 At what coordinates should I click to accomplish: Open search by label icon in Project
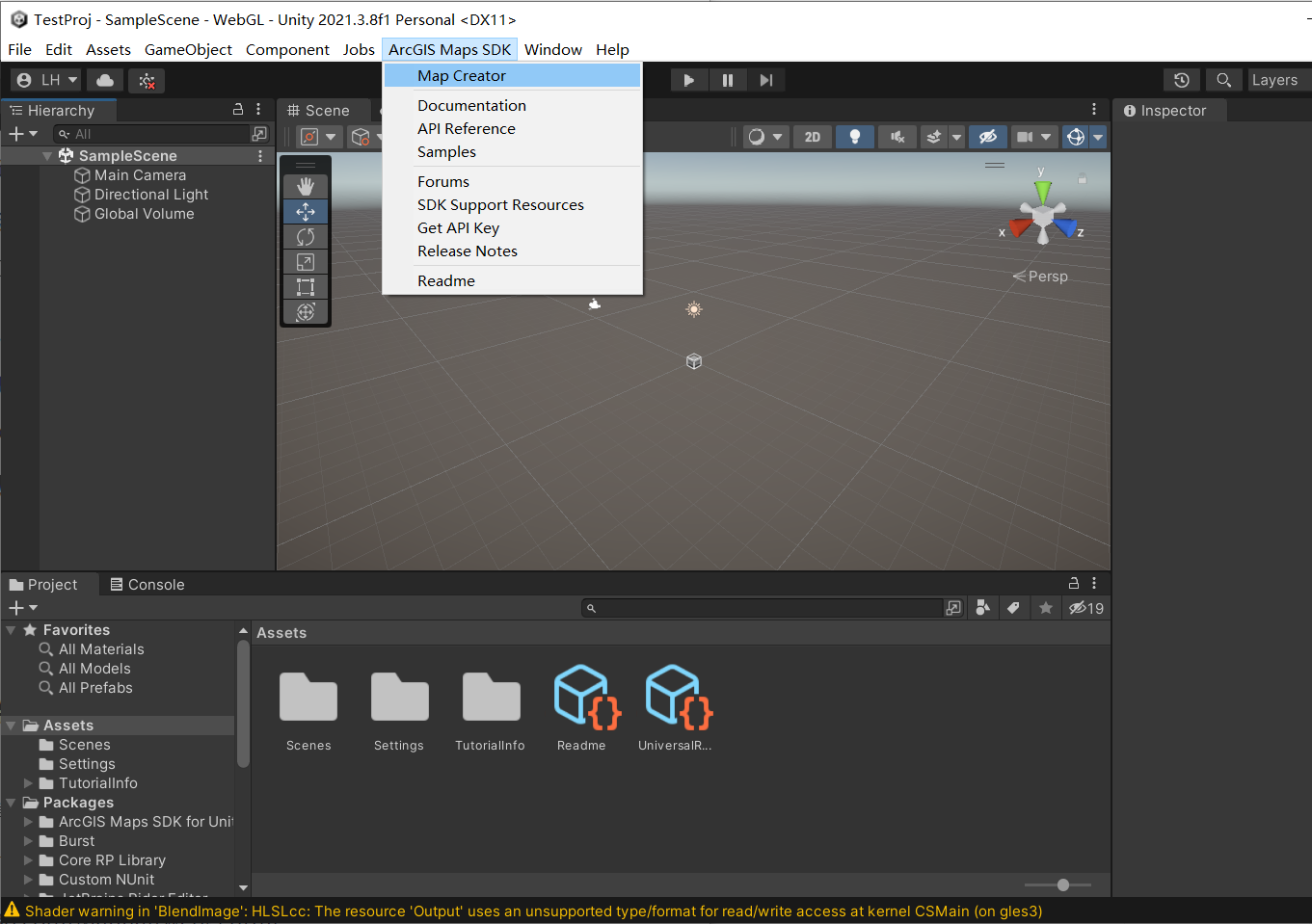click(x=1013, y=608)
